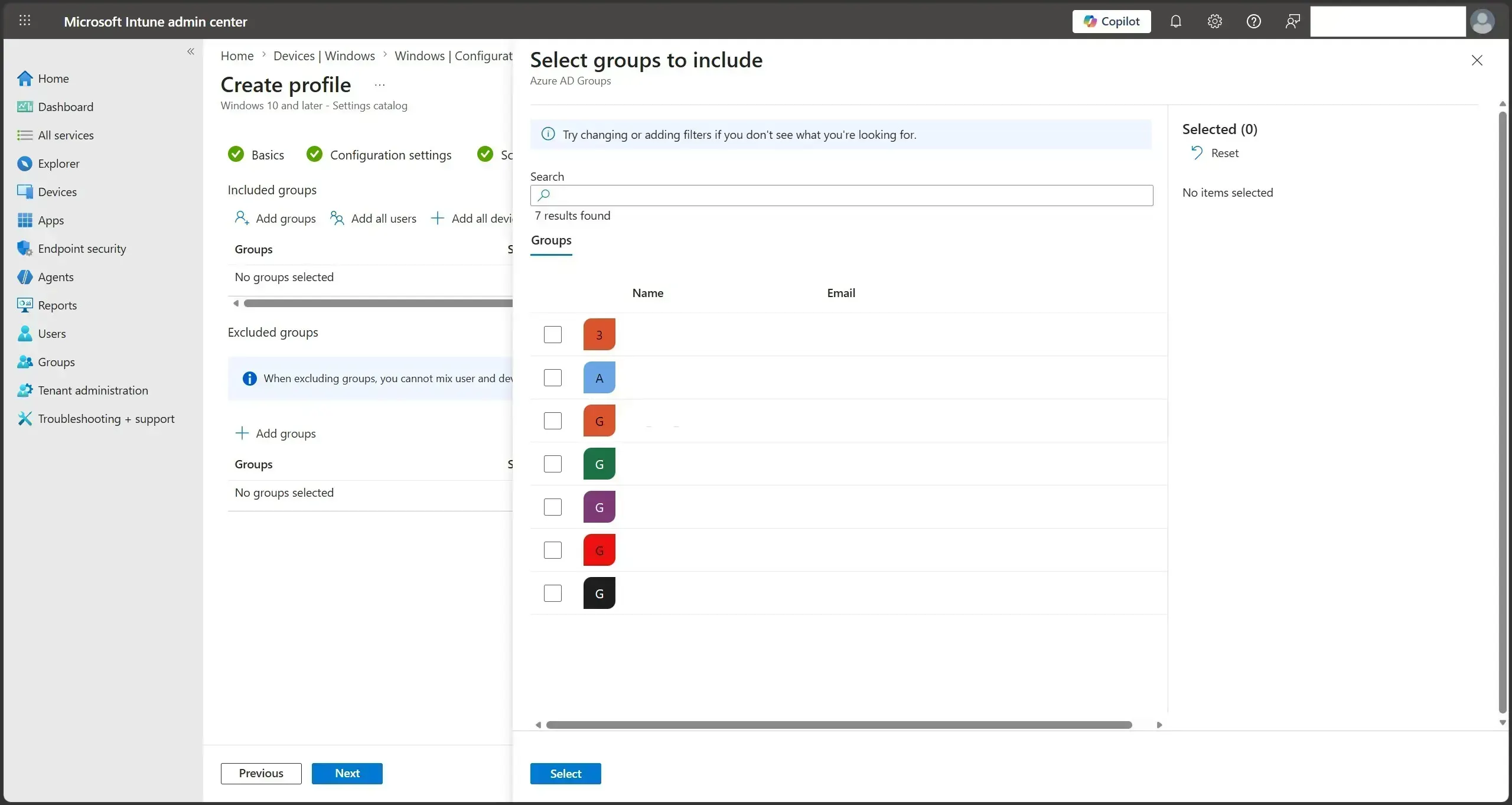The height and width of the screenshot is (805, 1512).
Task: Click the Home breadcrumb link
Action: pos(237,56)
